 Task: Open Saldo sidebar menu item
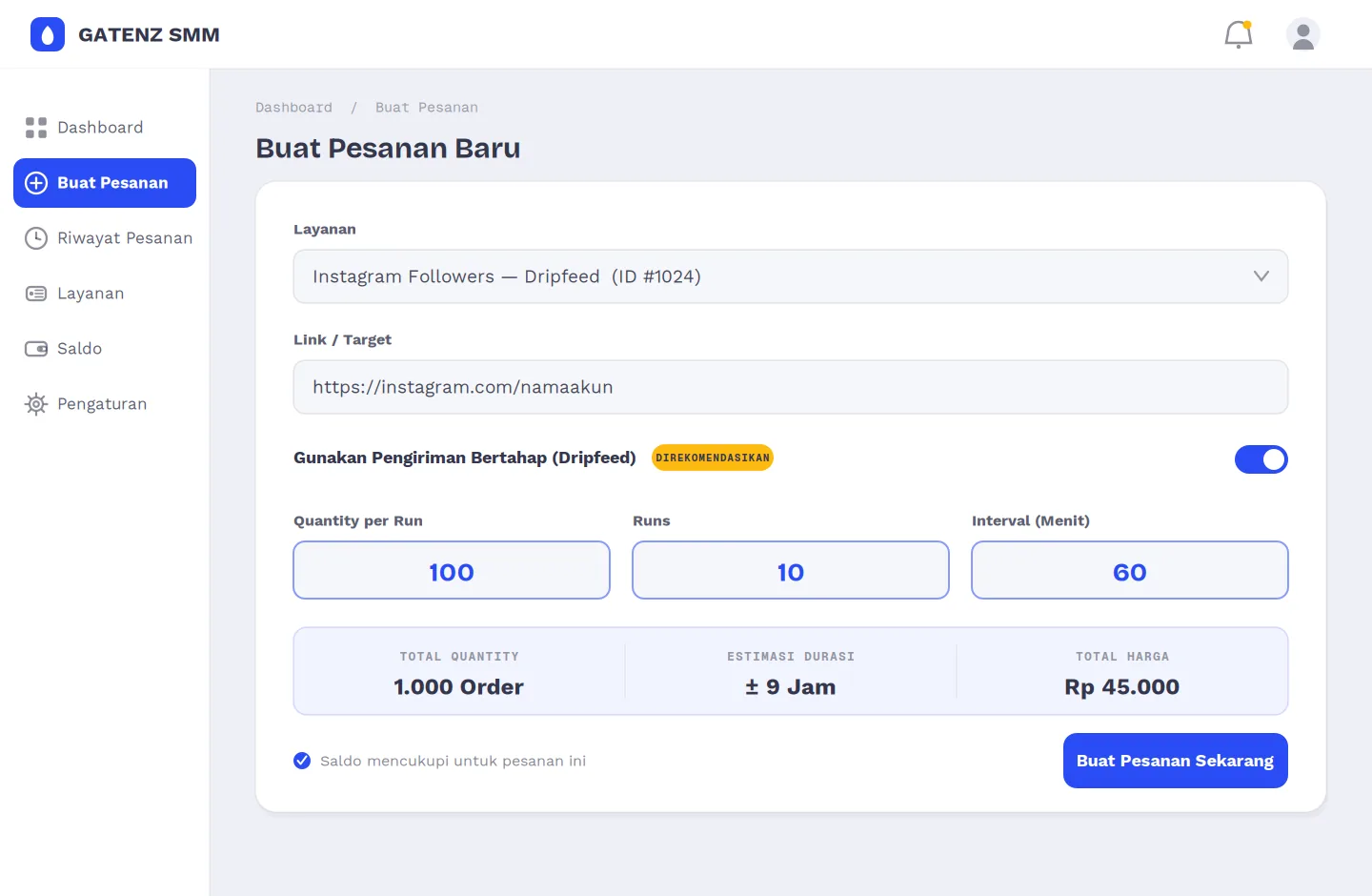click(105, 349)
